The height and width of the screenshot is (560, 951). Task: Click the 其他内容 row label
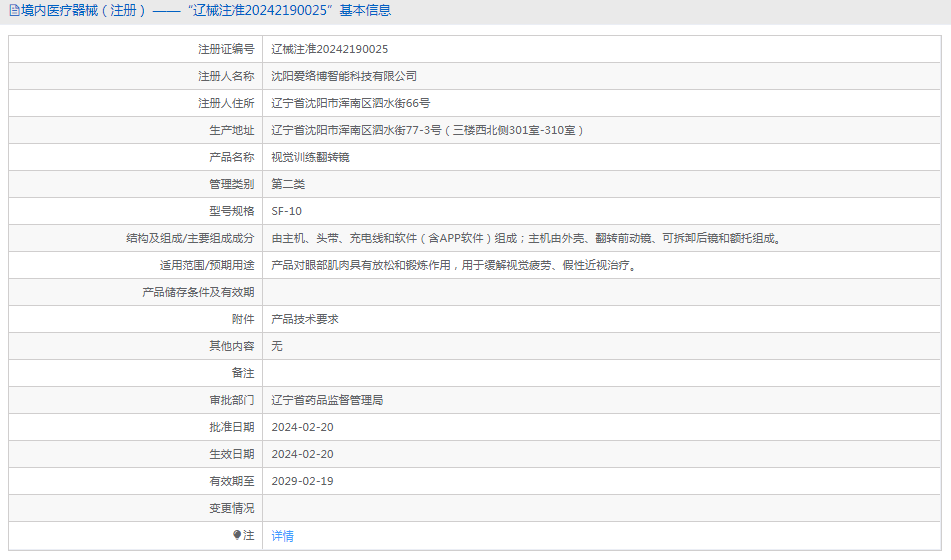pyautogui.click(x=232, y=346)
